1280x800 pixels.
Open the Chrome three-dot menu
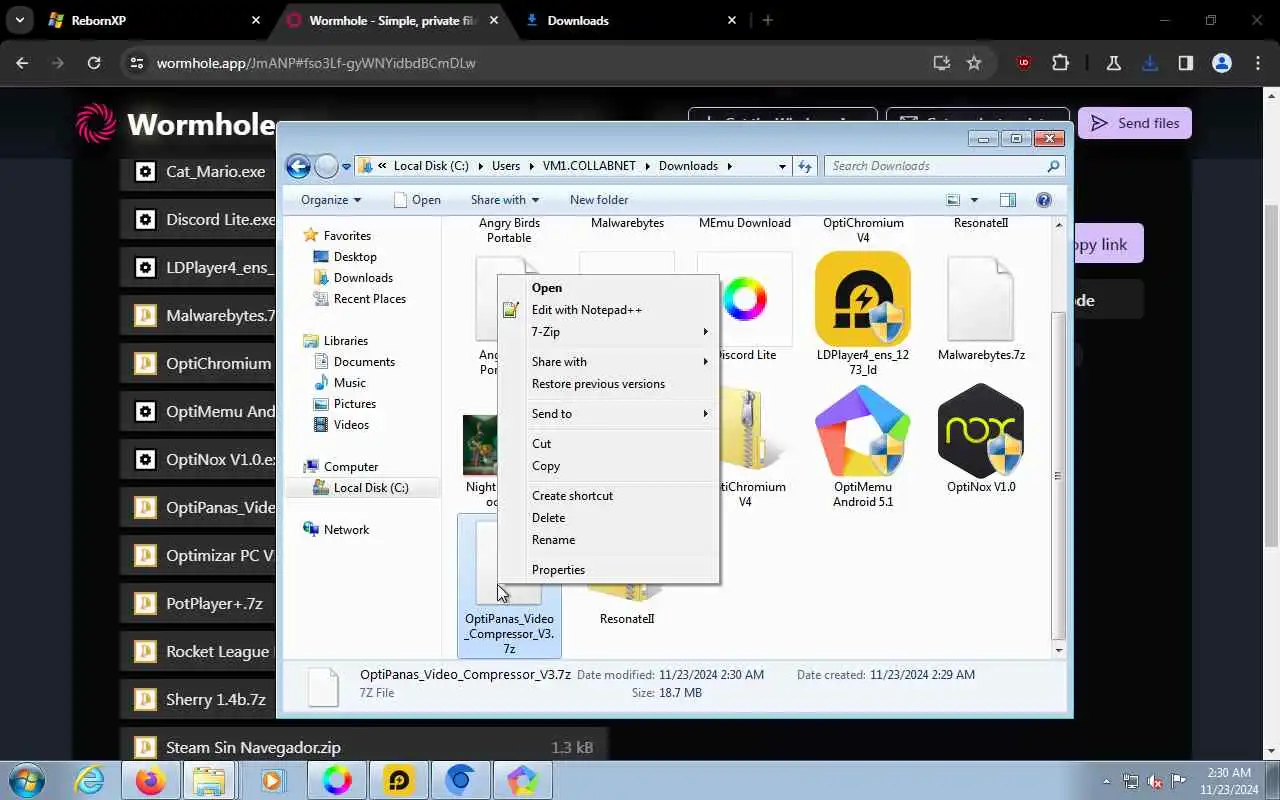[1258, 63]
